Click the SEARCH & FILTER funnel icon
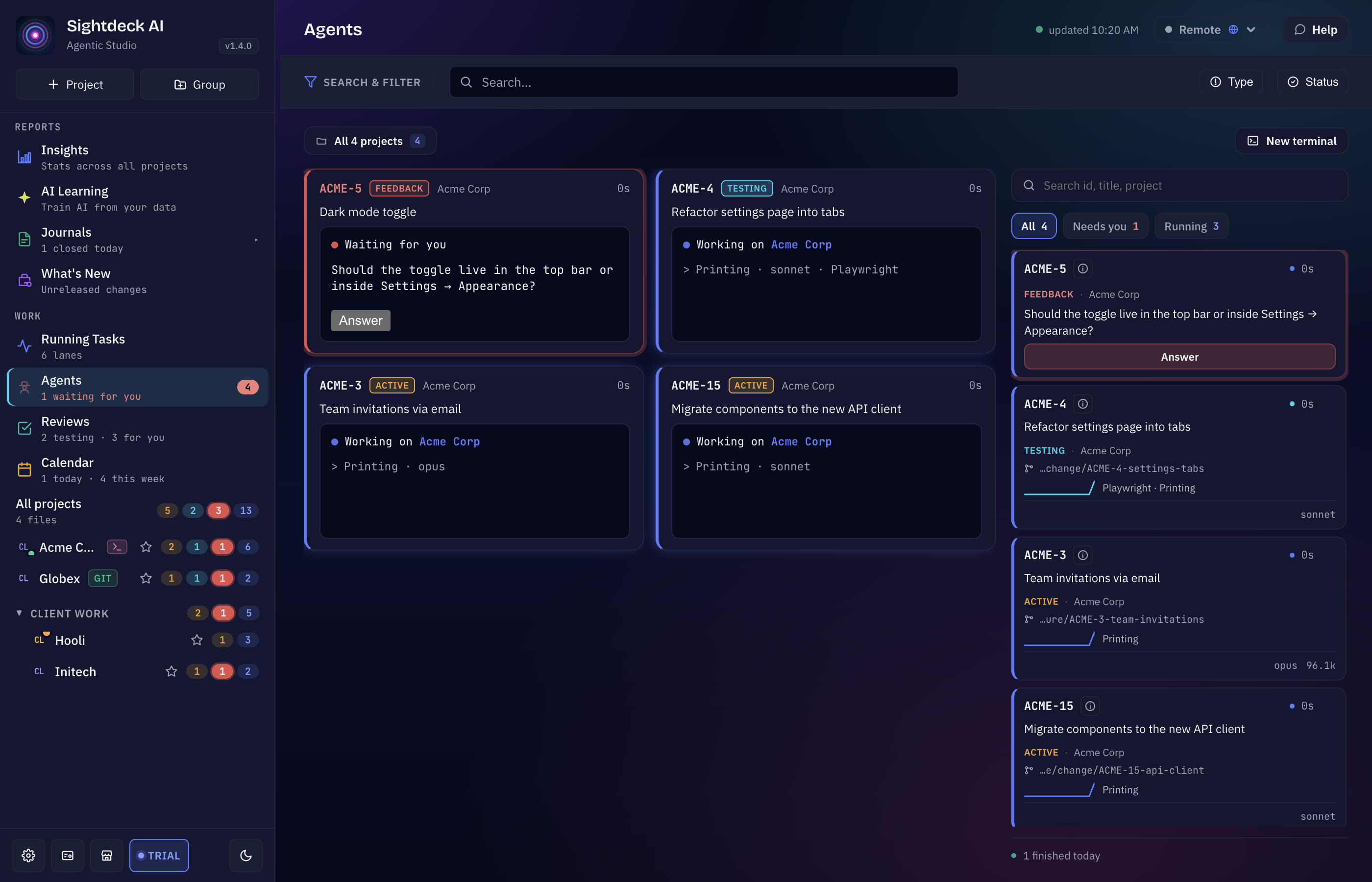Screen dimensions: 1372x882 pos(310,82)
